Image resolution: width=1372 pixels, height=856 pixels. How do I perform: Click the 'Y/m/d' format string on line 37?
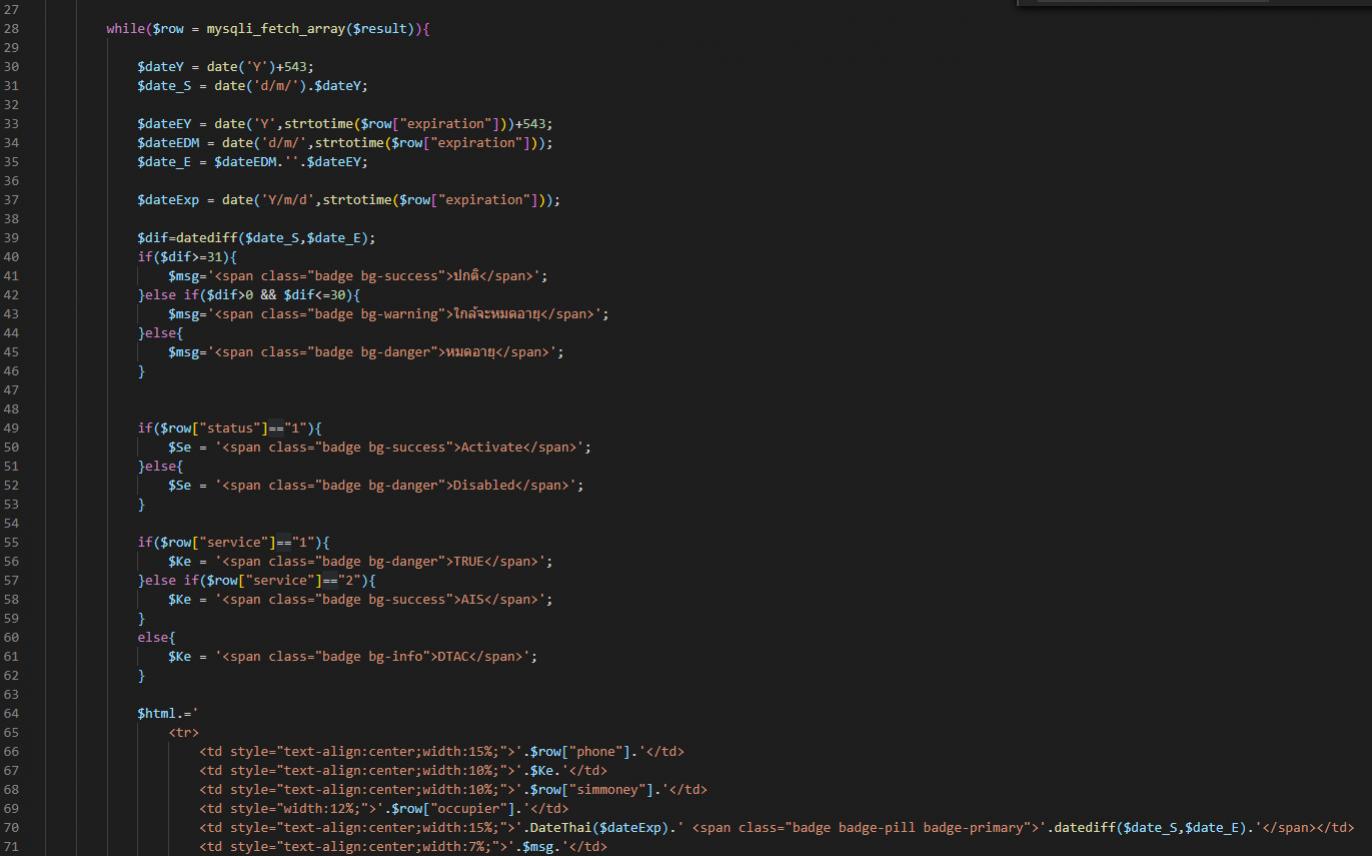[x=287, y=200]
